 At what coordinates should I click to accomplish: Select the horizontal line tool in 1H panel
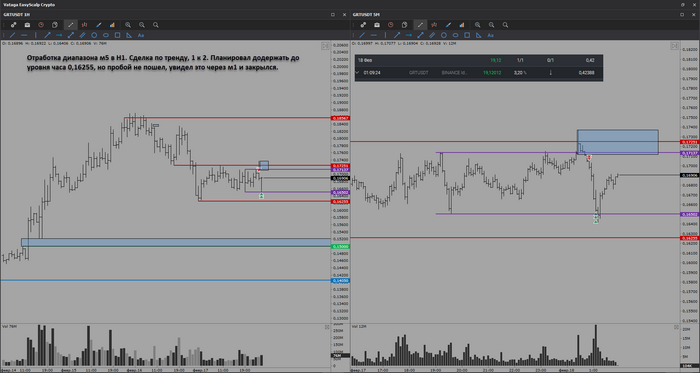24,35
